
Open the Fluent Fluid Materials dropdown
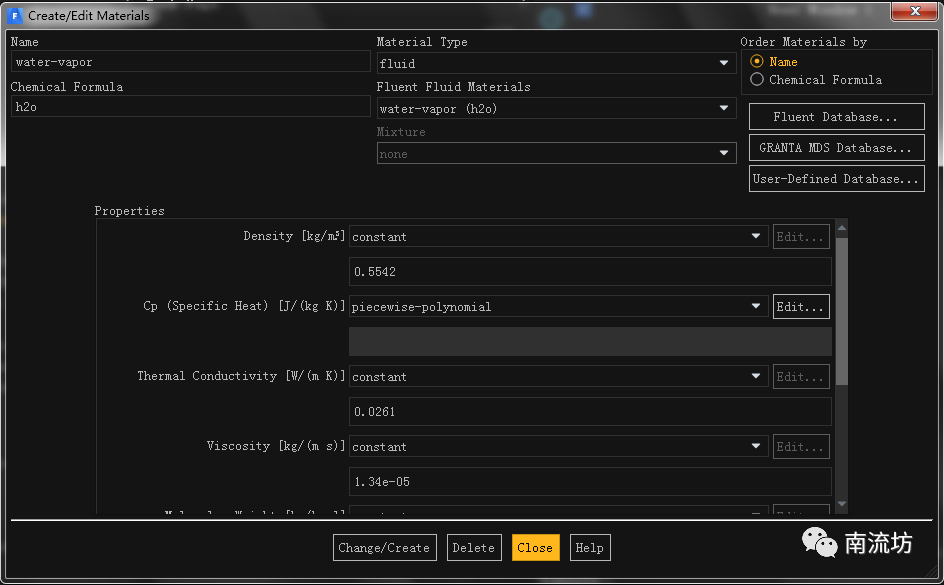click(556, 108)
